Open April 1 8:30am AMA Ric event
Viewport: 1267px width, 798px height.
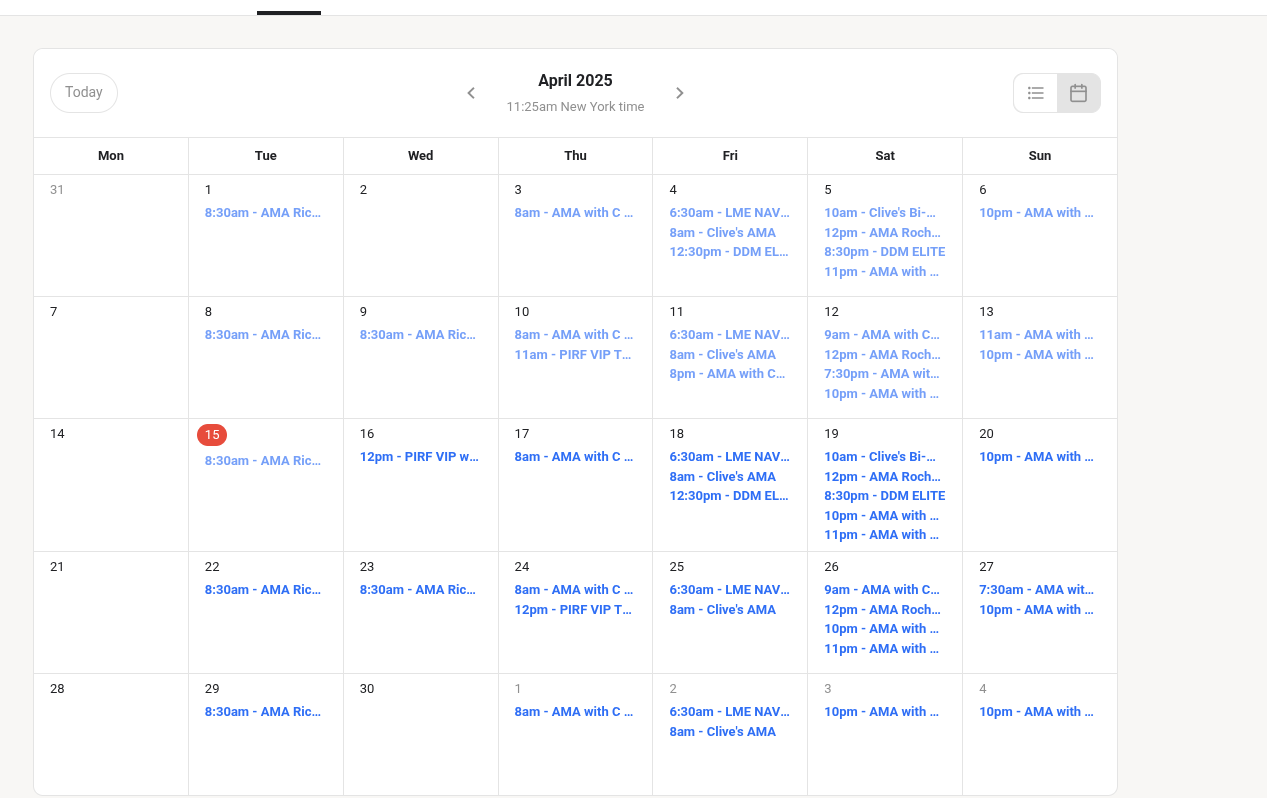[263, 213]
